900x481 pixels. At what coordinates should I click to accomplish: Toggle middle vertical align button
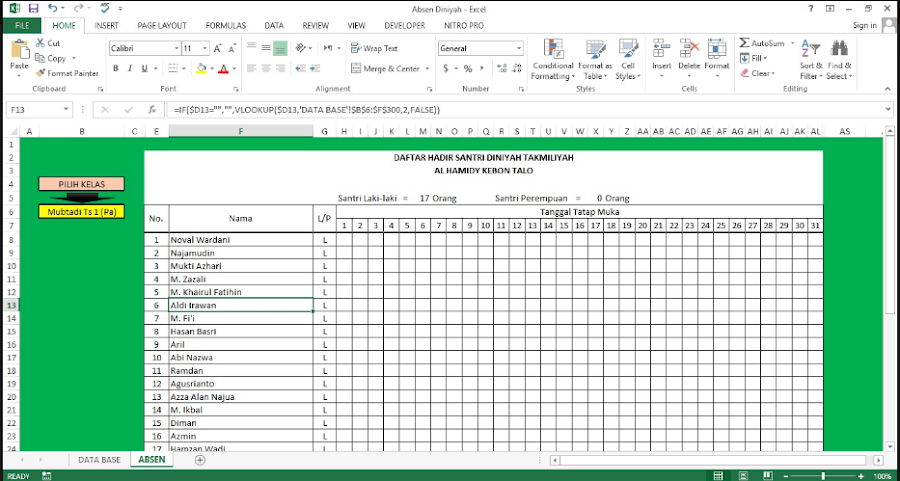(266, 48)
